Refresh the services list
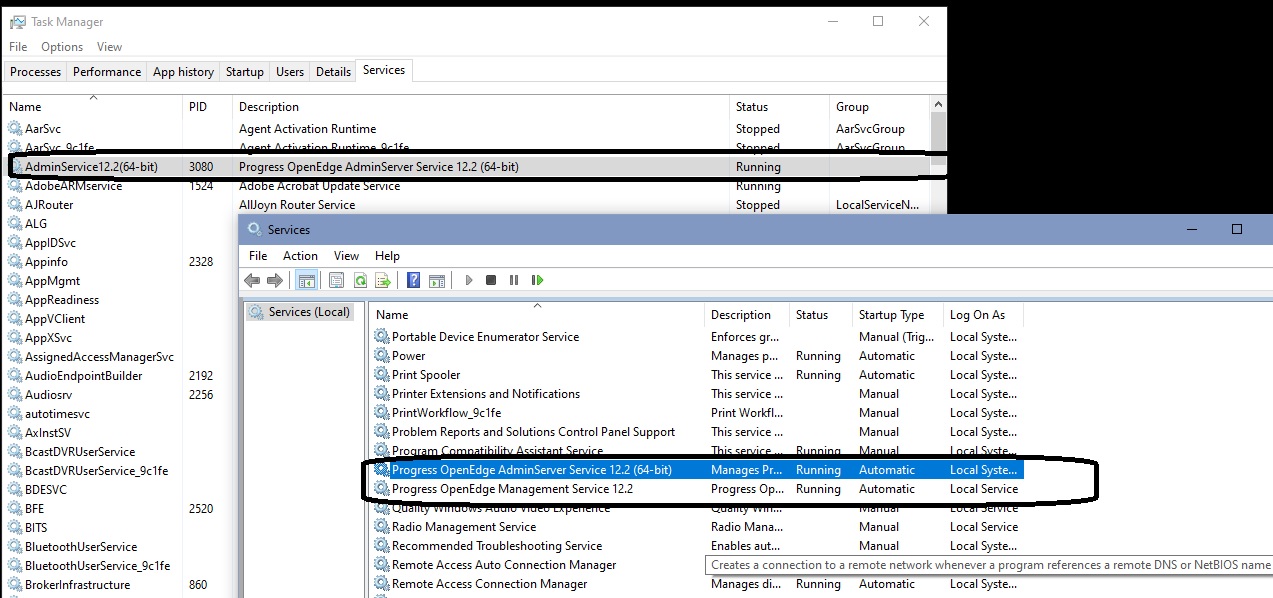The height and width of the screenshot is (598, 1273). pos(359,280)
